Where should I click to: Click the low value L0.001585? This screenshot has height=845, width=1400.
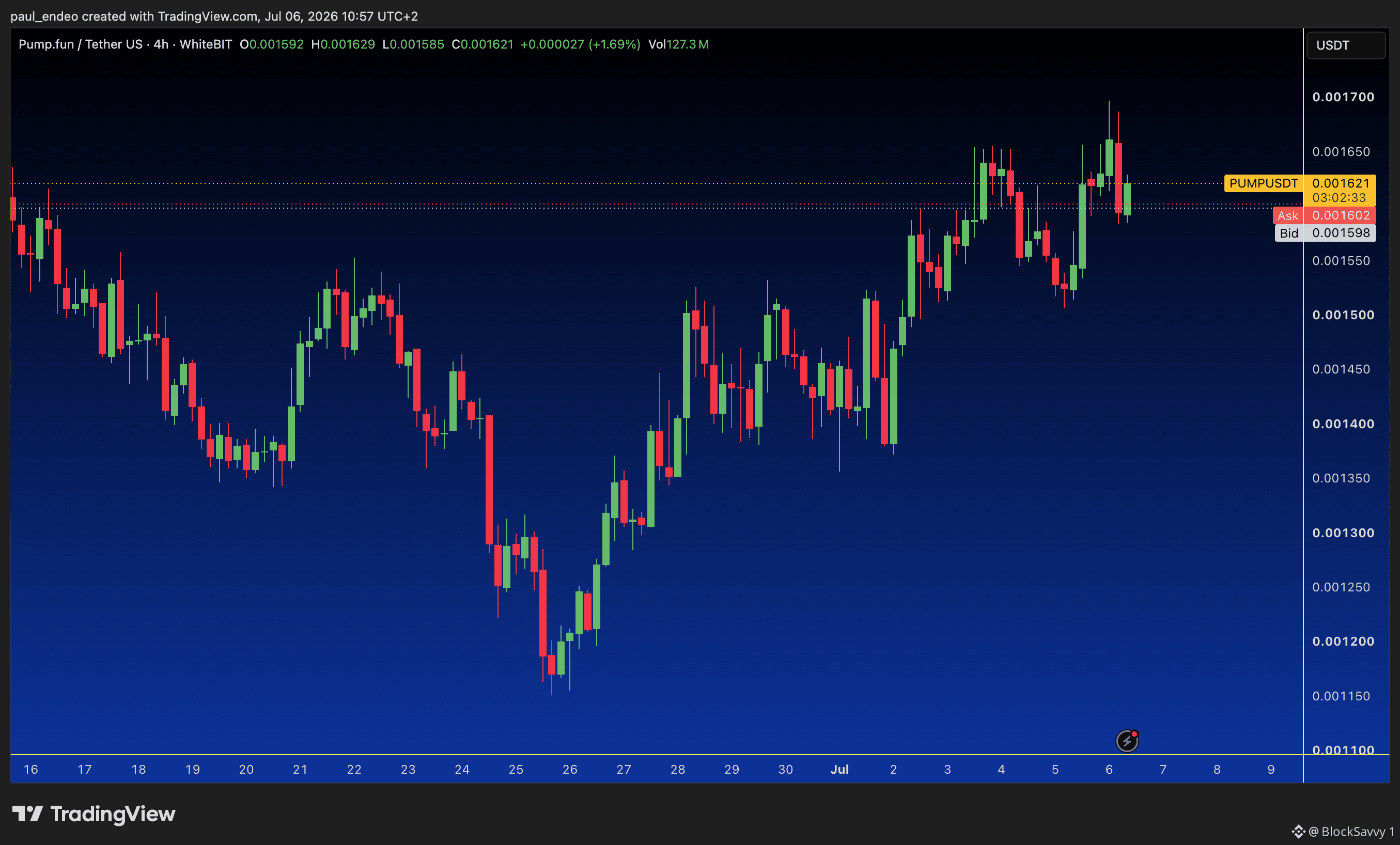pyautogui.click(x=413, y=44)
